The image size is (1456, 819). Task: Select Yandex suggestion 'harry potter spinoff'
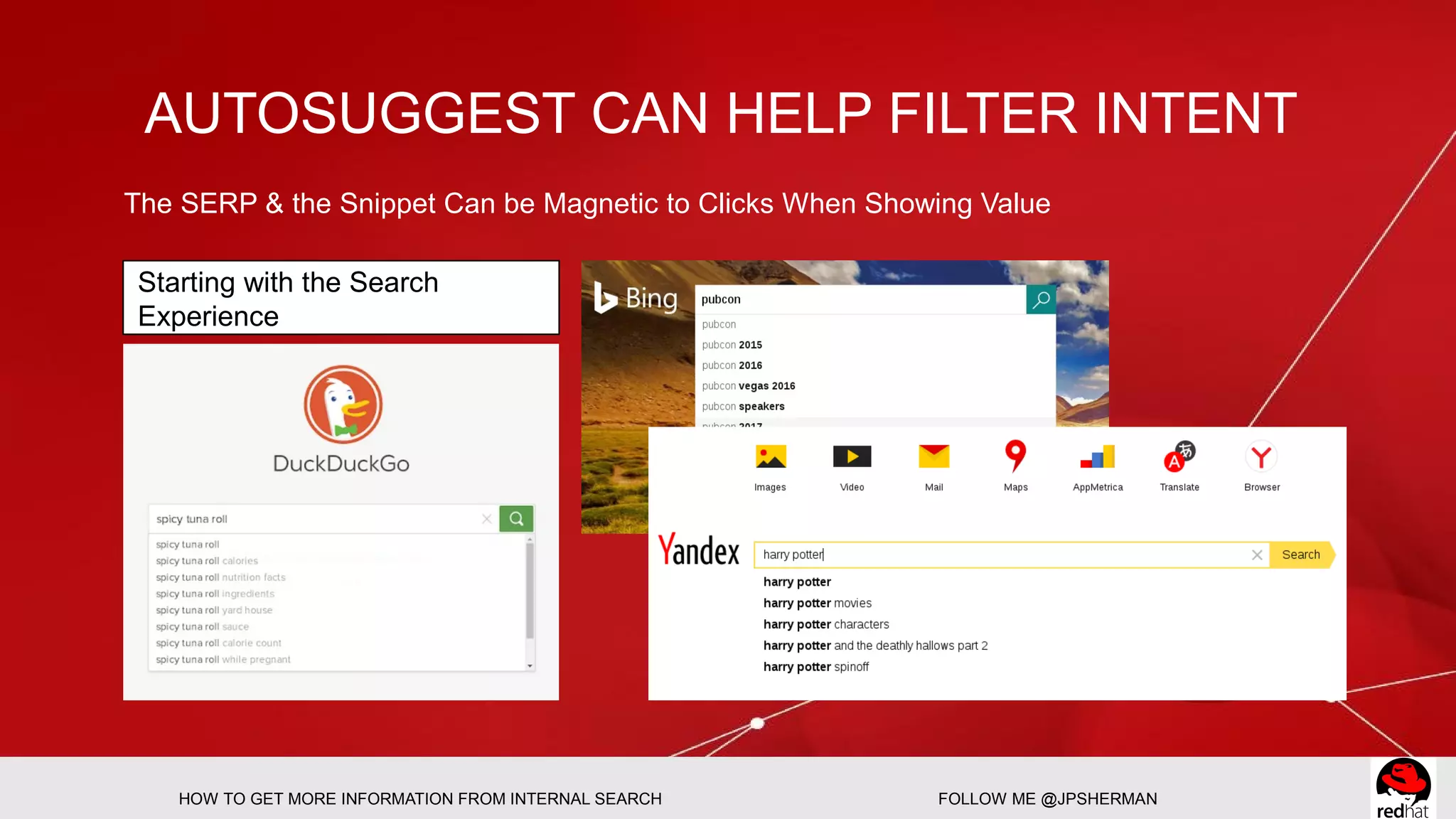pyautogui.click(x=815, y=667)
